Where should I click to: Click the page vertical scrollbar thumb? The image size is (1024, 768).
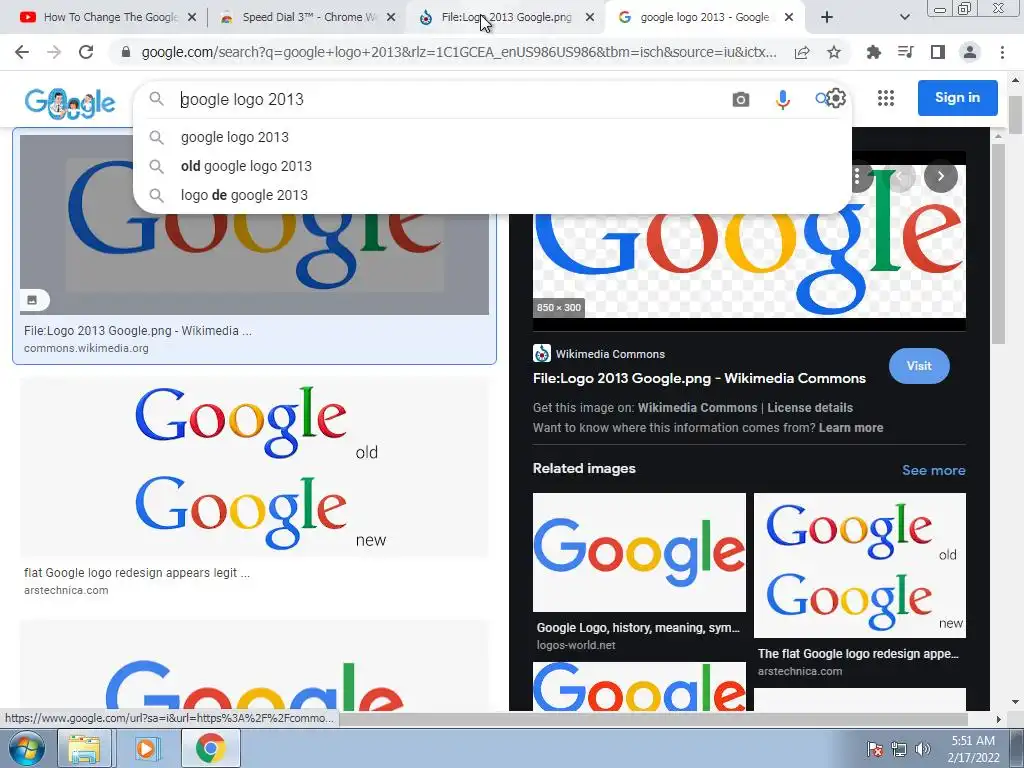tap(1016, 115)
